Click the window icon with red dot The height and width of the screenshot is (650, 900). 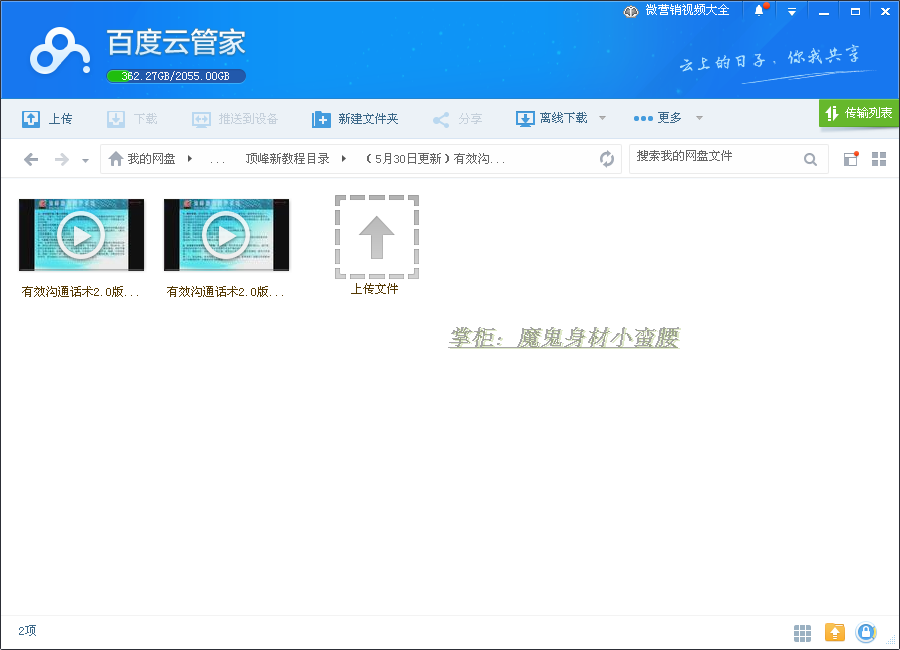[x=851, y=158]
